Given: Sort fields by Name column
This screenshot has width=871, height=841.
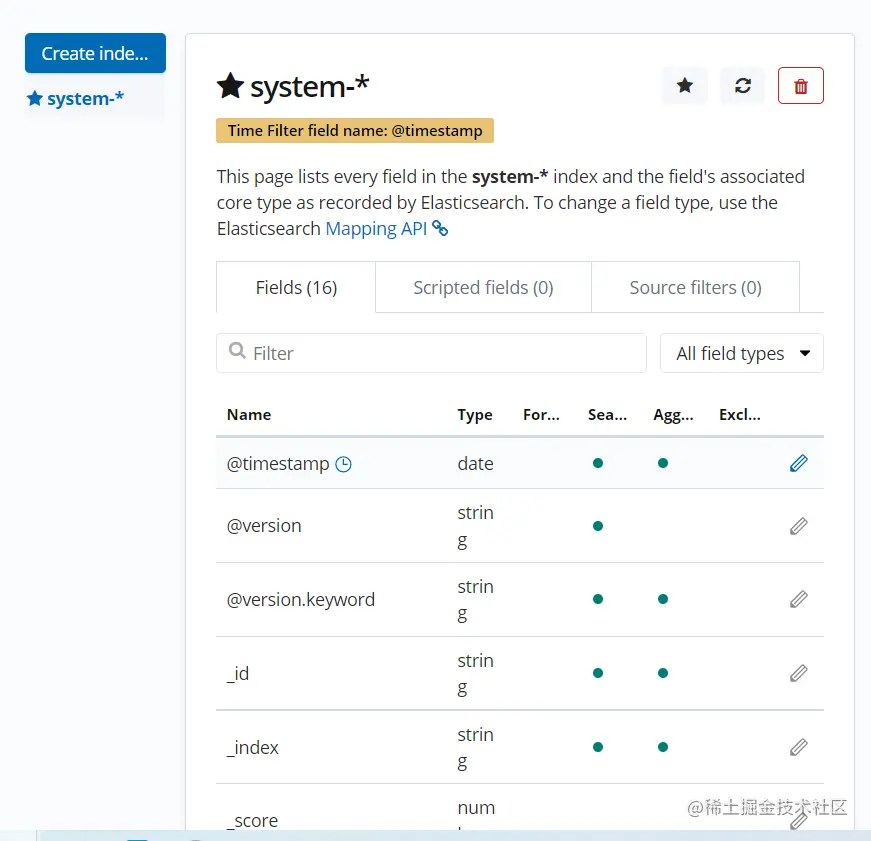Looking at the screenshot, I should point(249,415).
